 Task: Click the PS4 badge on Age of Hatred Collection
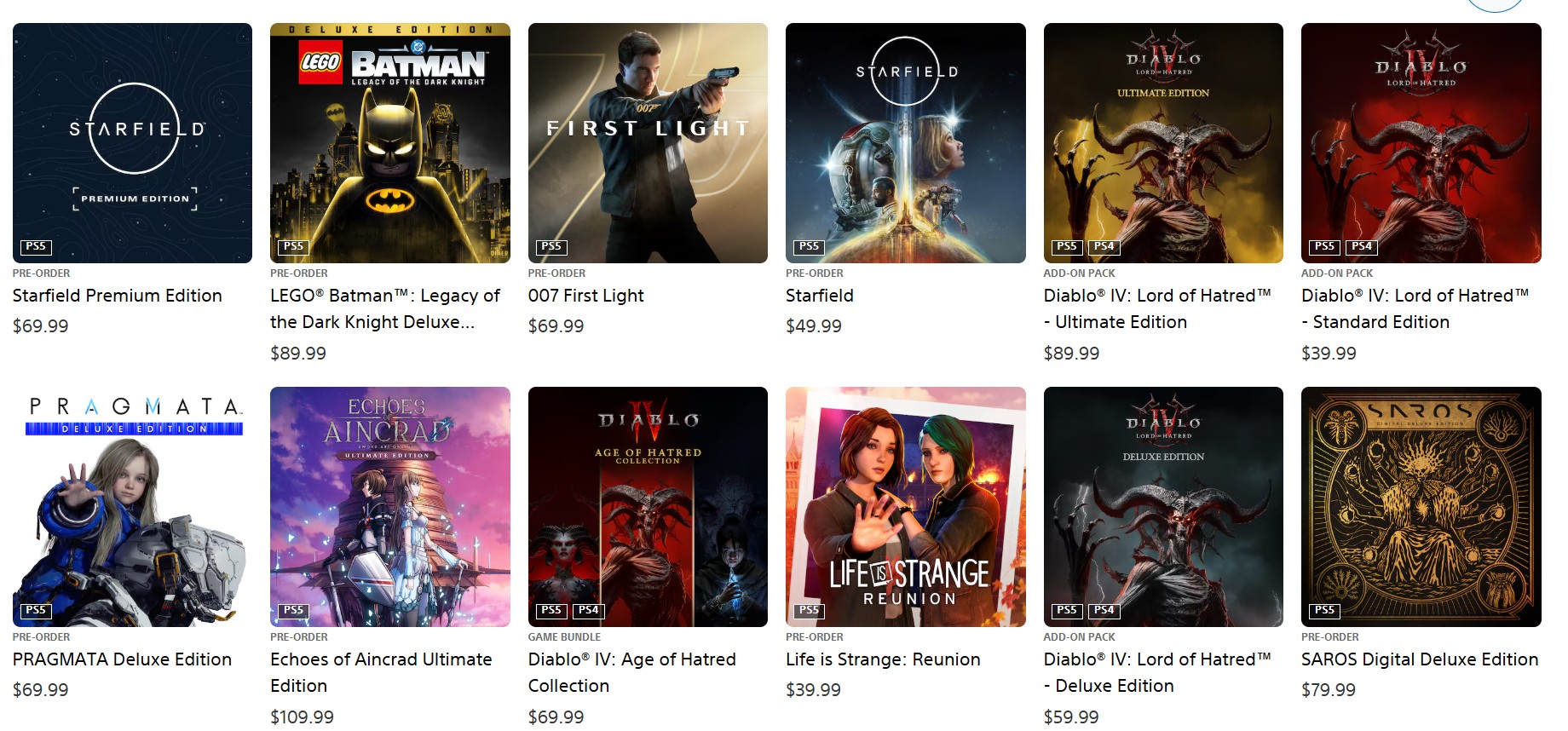[x=589, y=611]
